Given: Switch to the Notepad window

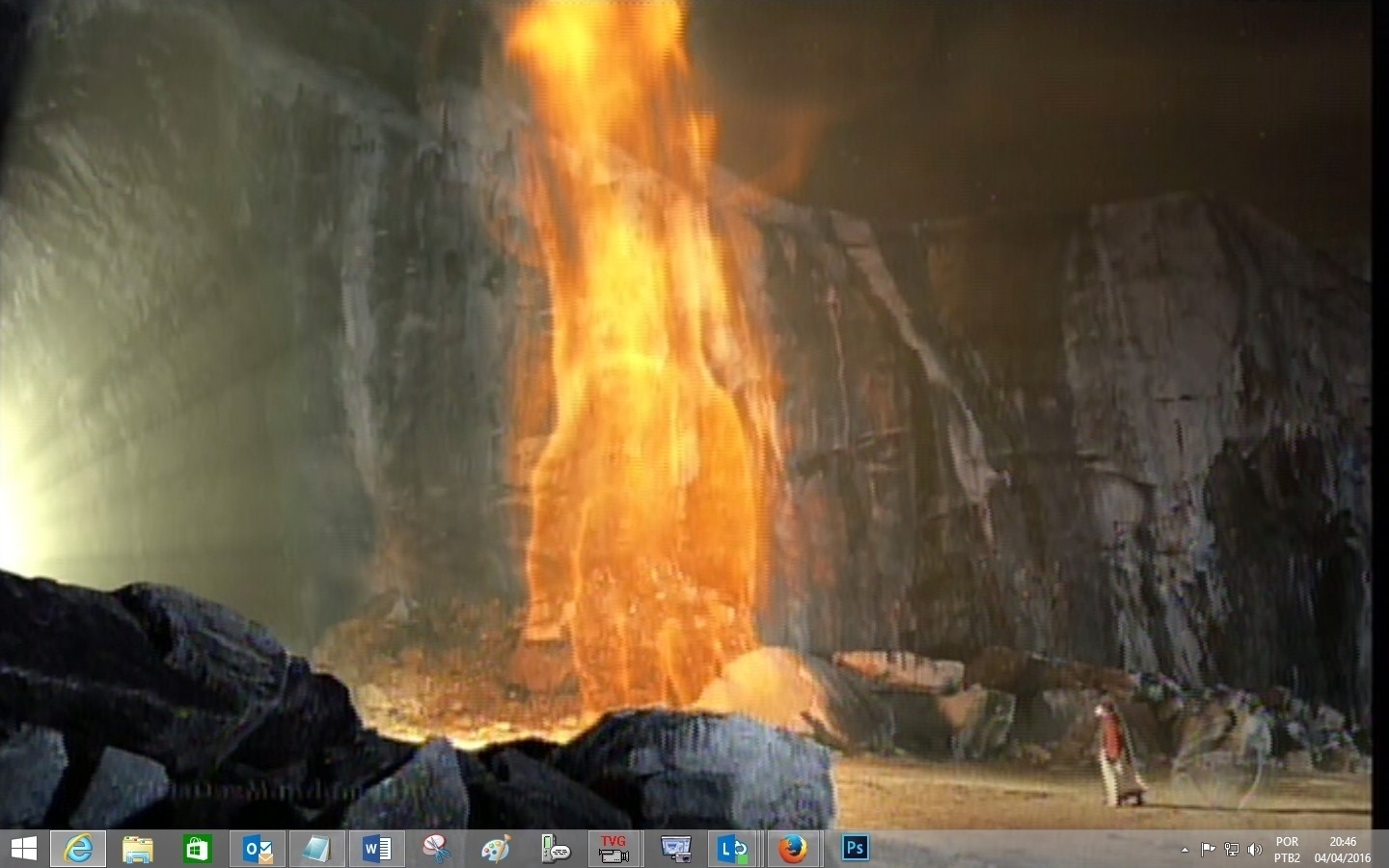Looking at the screenshot, I should pos(316,849).
